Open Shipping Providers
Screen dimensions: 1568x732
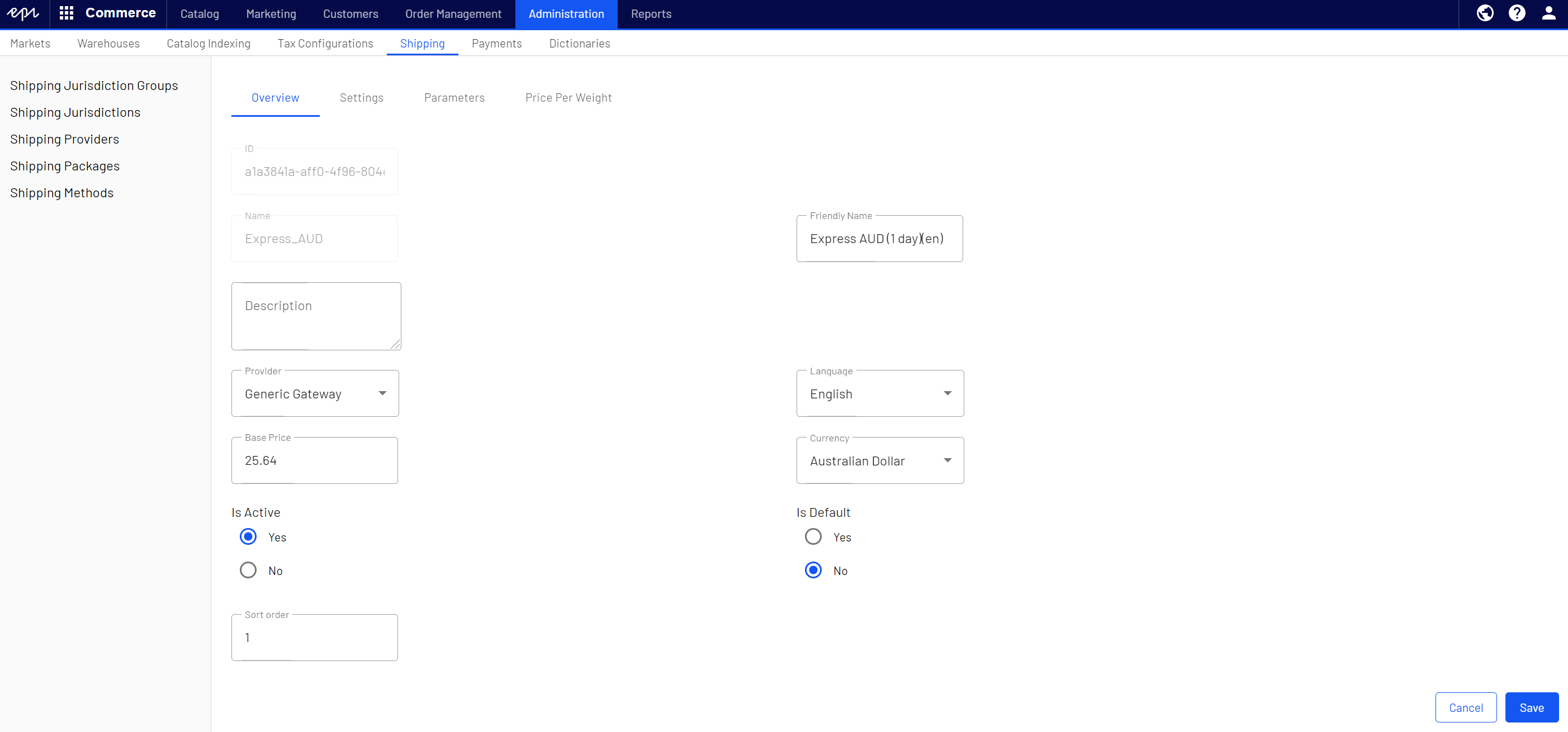64,139
